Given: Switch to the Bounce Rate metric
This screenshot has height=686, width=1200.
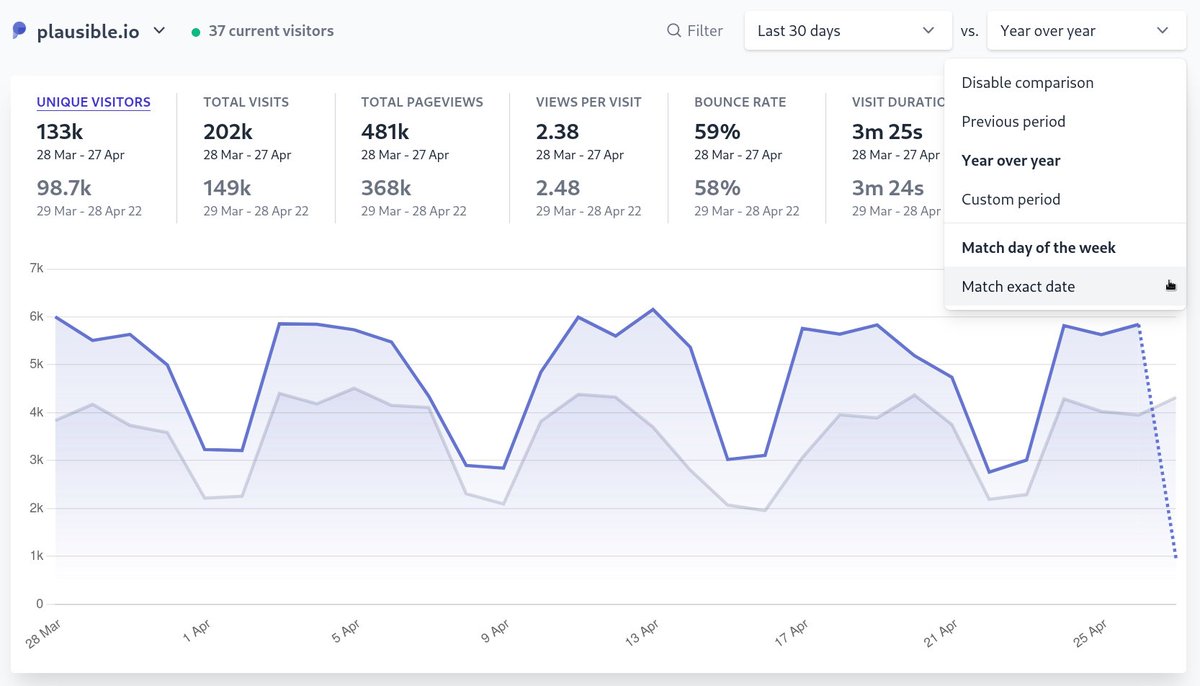Looking at the screenshot, I should click(x=740, y=102).
